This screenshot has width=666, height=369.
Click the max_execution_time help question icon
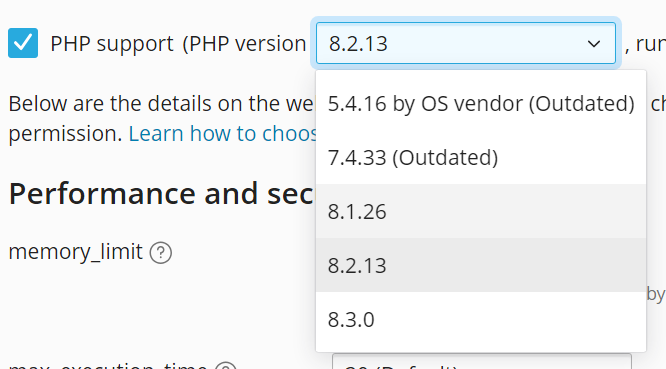tap(226, 365)
